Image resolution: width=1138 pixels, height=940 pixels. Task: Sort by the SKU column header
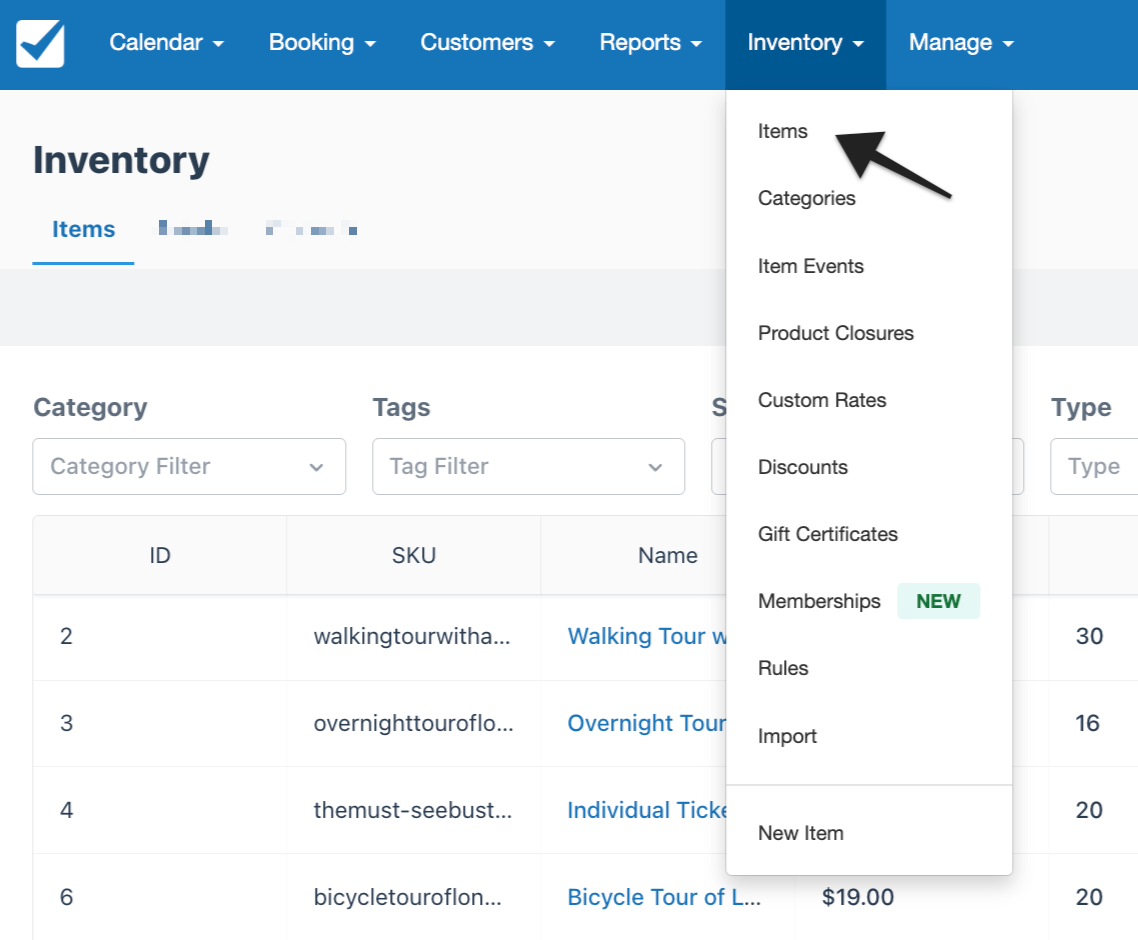pyautogui.click(x=414, y=555)
